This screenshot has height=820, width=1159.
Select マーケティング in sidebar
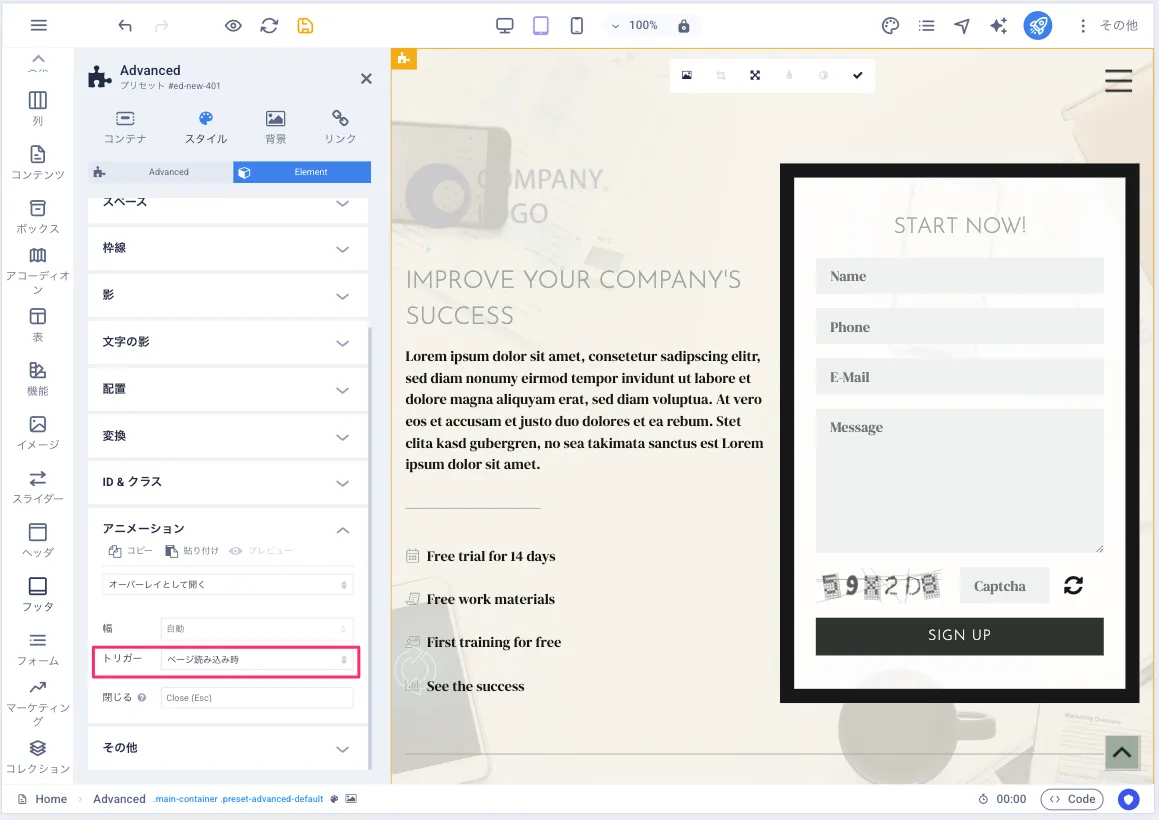coord(38,703)
